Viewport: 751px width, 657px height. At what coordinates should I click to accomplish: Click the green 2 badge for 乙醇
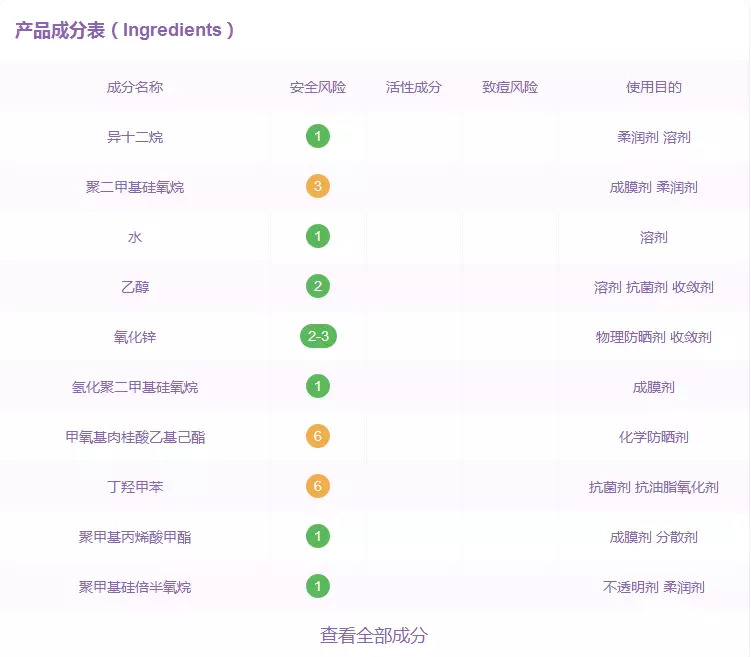[318, 286]
